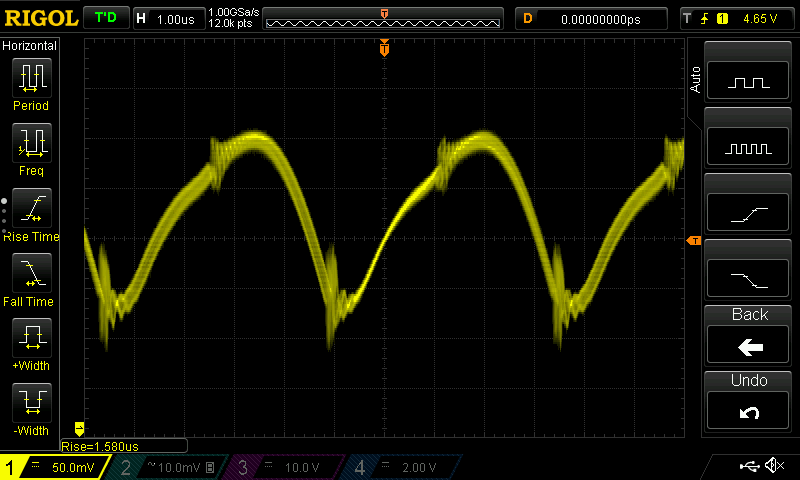
Task: Click the muted speaker sound icon
Action: 774,465
